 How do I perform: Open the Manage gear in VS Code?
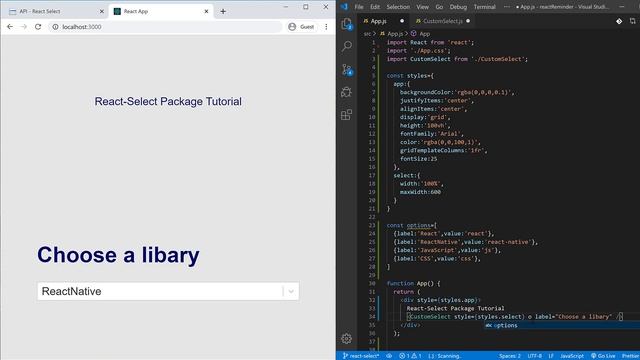[347, 338]
